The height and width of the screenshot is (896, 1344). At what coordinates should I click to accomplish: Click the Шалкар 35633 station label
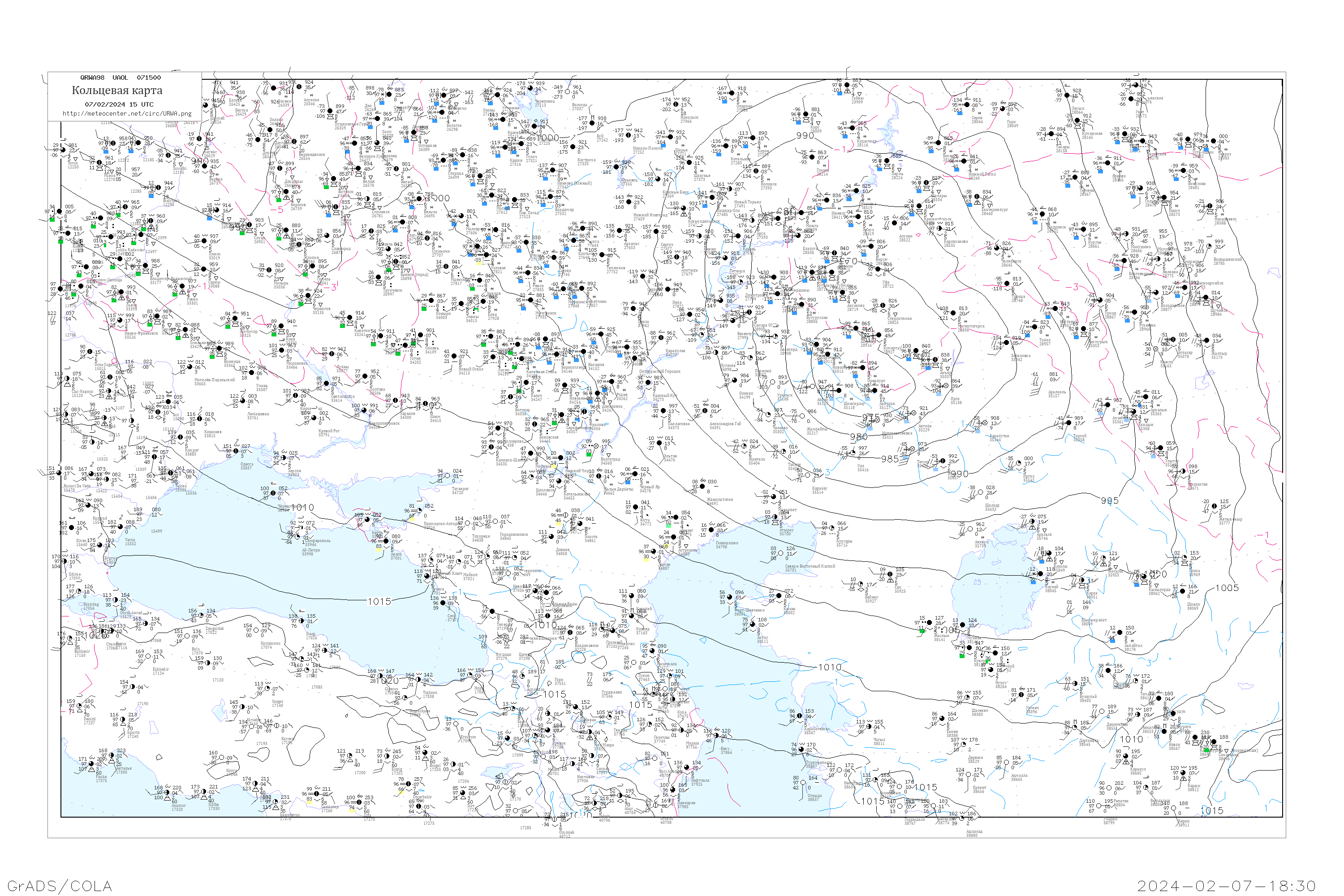coord(992,507)
